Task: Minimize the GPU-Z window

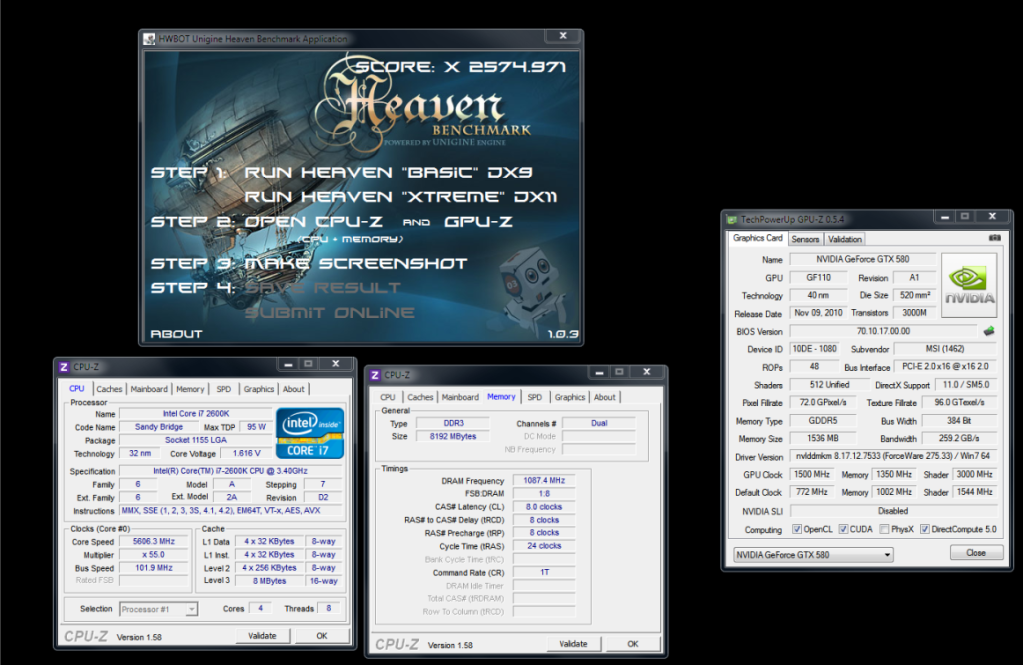Action: pyautogui.click(x=945, y=216)
